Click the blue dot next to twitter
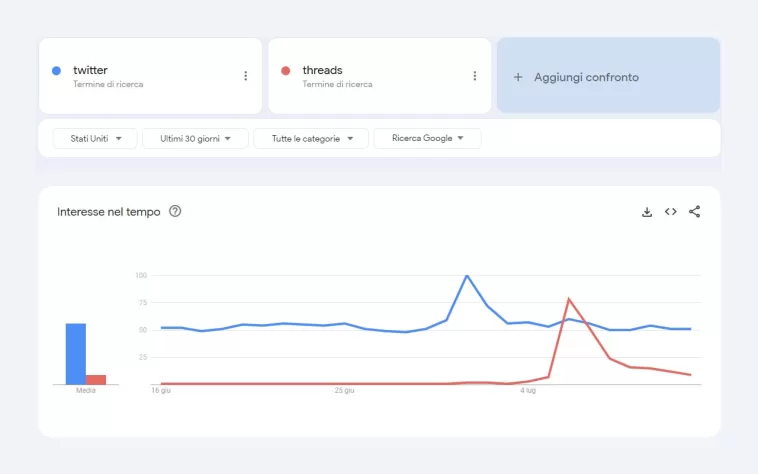Image resolution: width=758 pixels, height=474 pixels. [x=57, y=71]
